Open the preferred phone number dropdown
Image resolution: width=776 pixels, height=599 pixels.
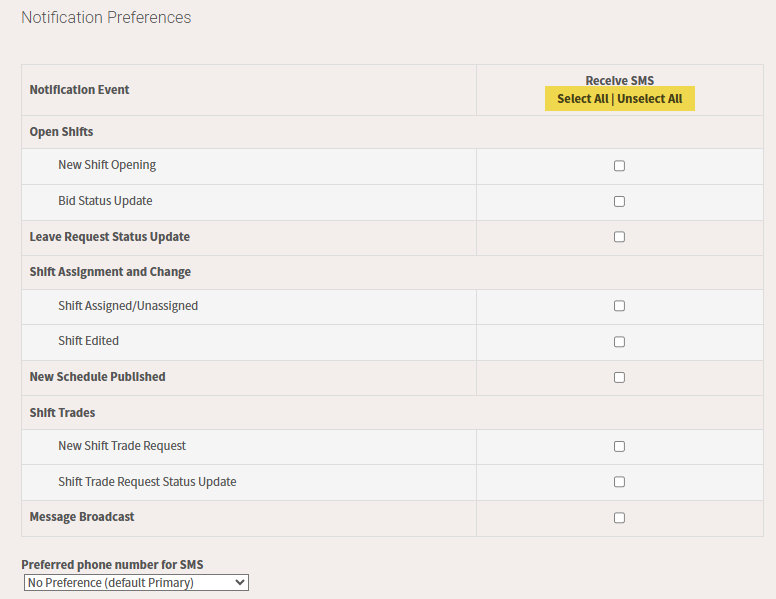pos(136,582)
